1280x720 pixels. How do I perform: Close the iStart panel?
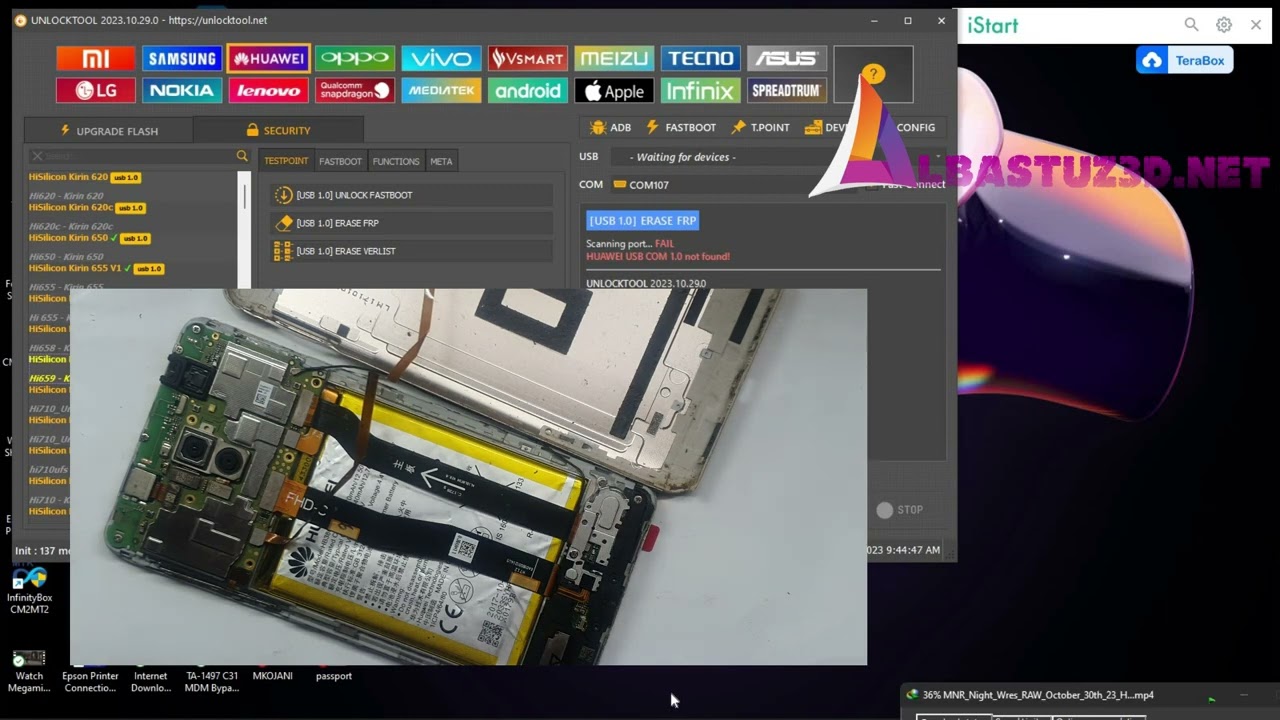(1256, 25)
